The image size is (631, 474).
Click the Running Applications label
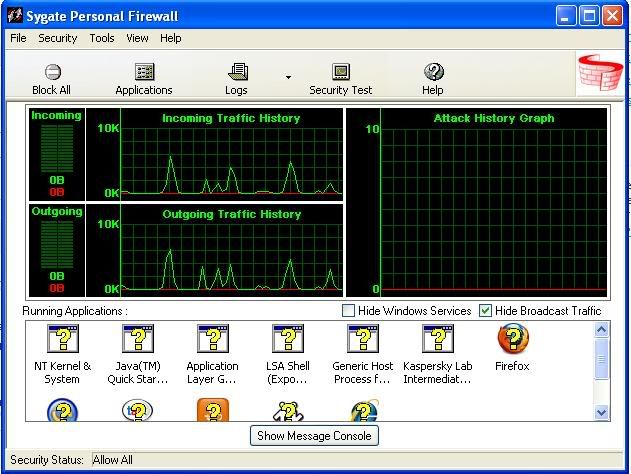[75, 311]
